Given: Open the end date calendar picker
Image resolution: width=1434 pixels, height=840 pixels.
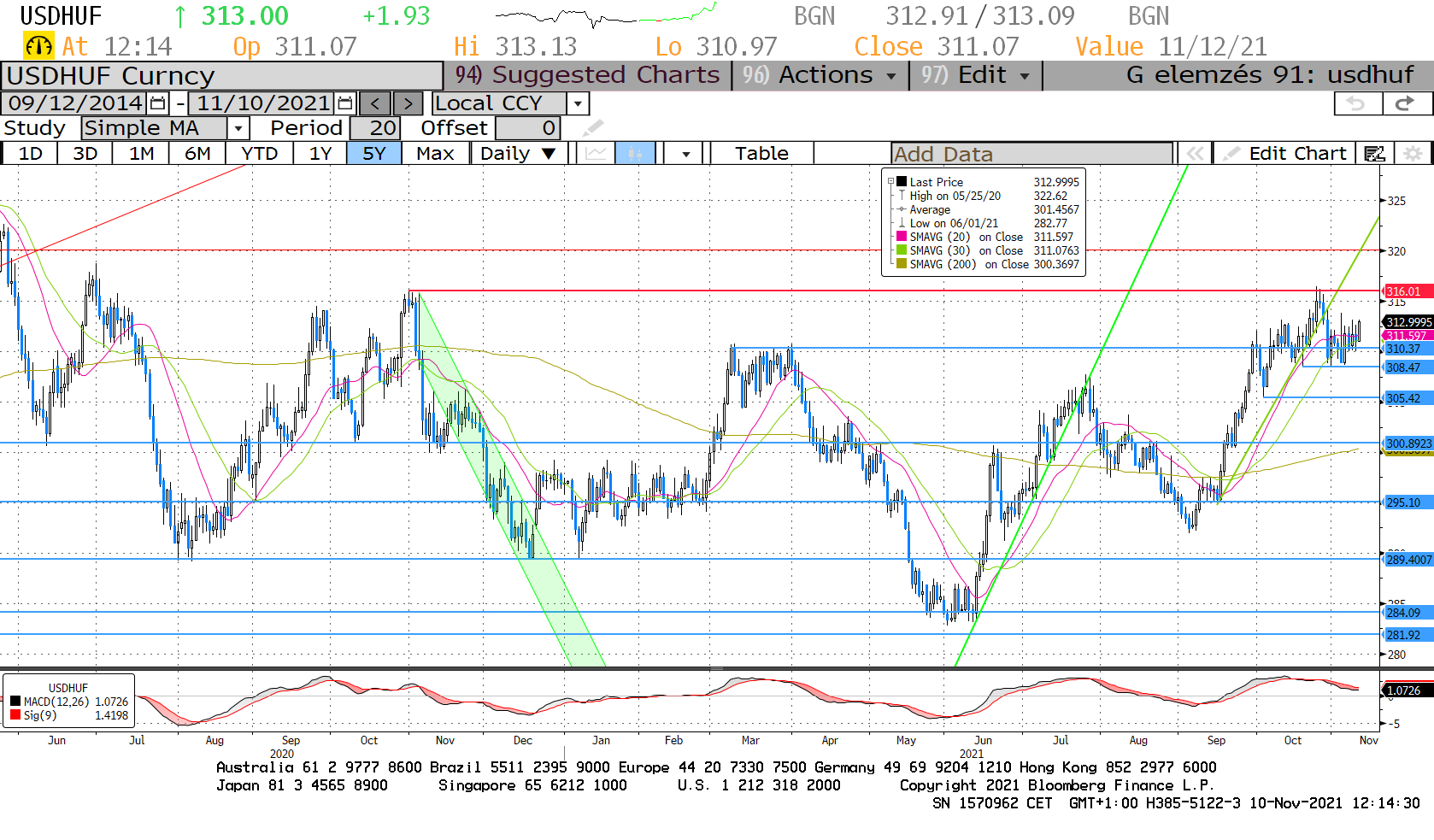Looking at the screenshot, I should click(345, 103).
